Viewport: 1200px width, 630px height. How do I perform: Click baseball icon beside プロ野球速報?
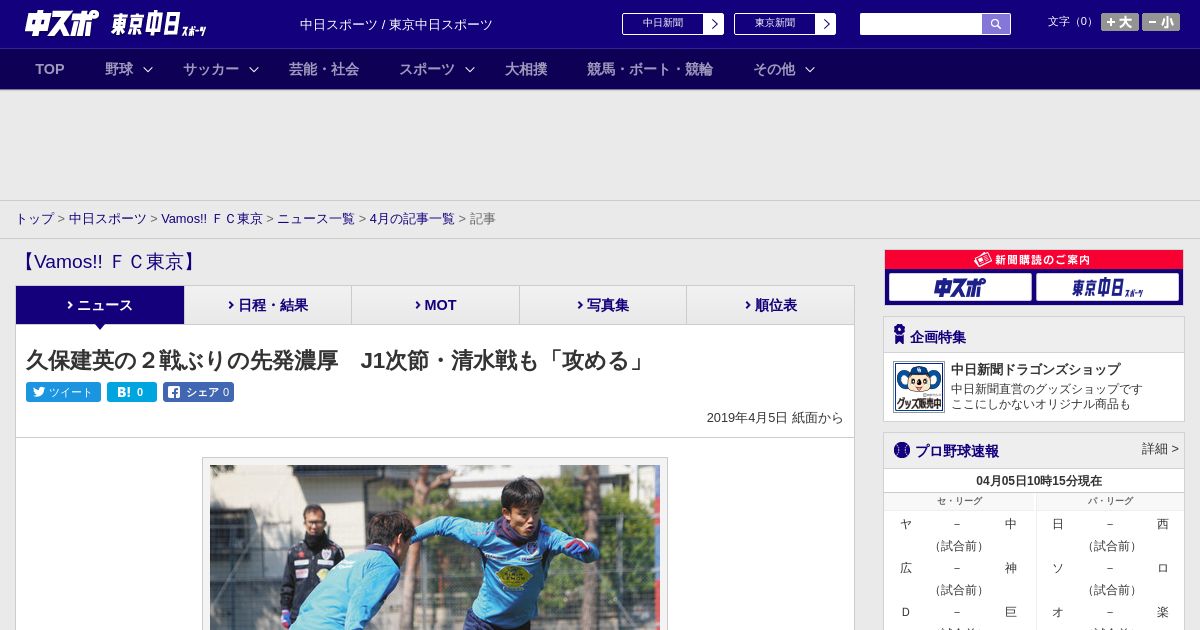902,450
